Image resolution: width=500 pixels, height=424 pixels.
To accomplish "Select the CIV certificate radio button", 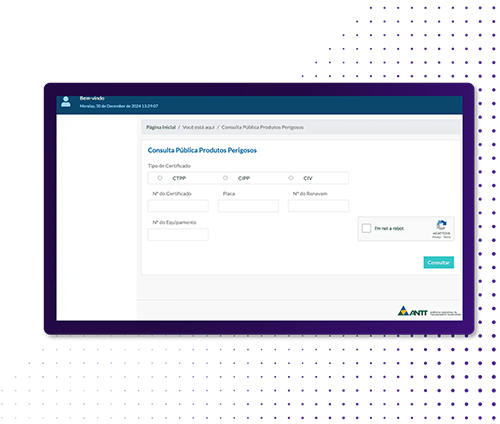I will pos(291,178).
